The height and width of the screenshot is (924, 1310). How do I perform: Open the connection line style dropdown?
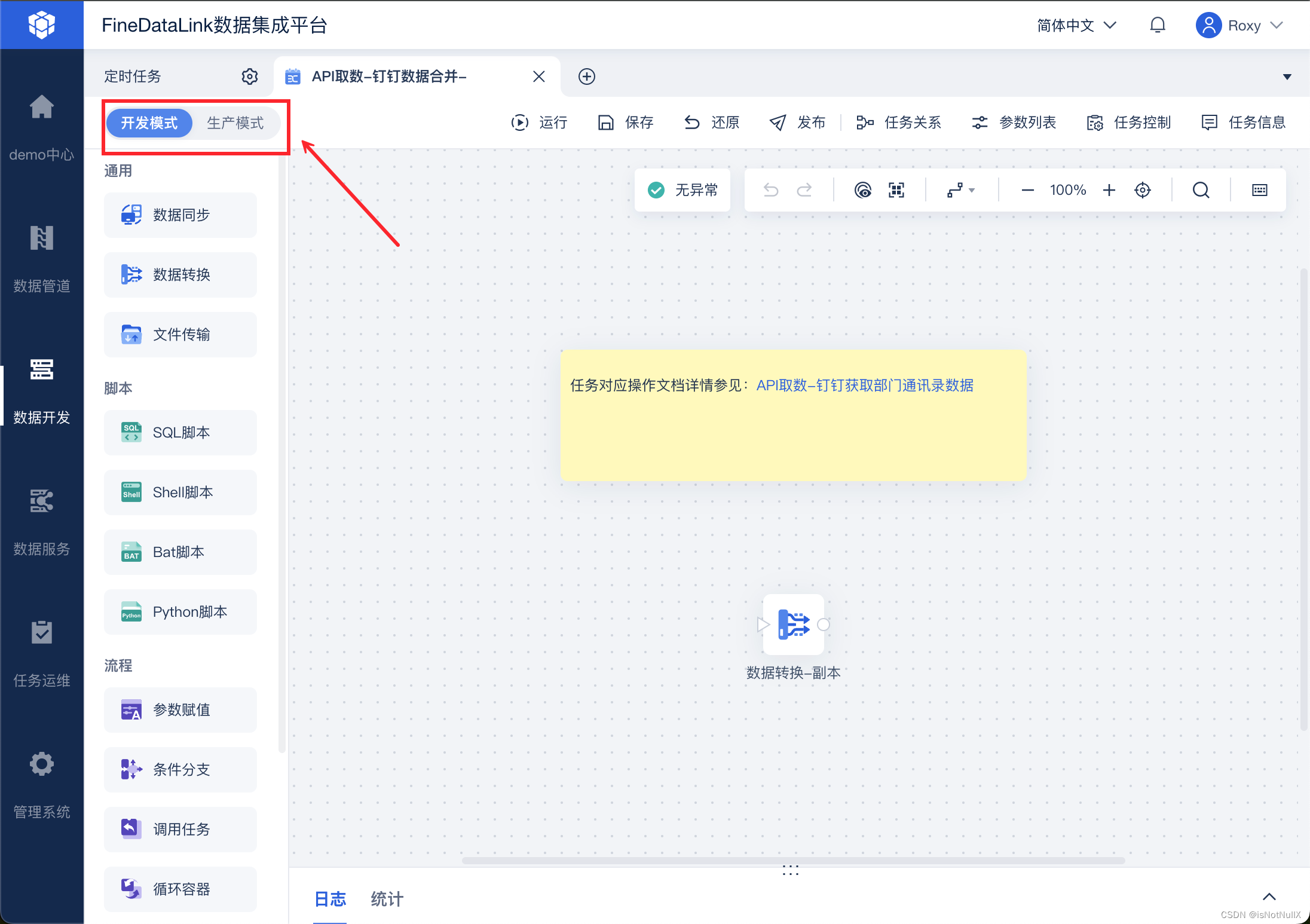coord(960,190)
